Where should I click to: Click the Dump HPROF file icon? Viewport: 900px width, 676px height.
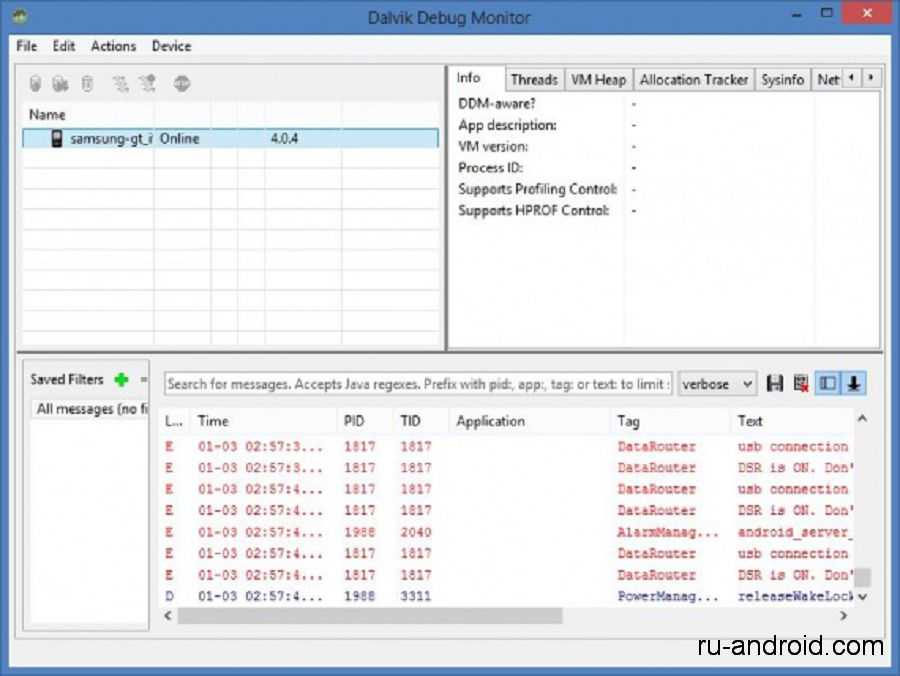click(60, 84)
